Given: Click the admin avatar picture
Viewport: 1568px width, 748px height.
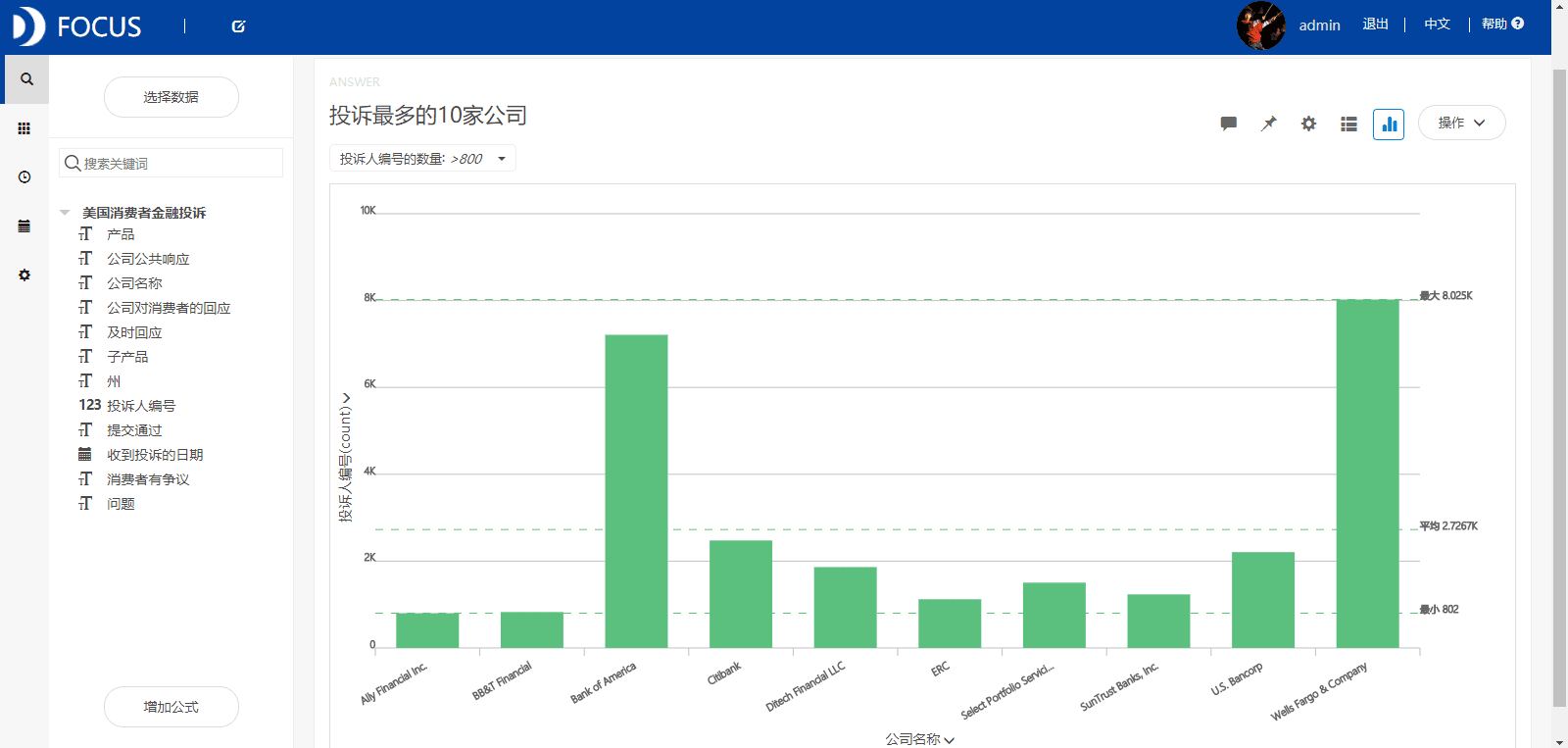Looking at the screenshot, I should point(1261,25).
